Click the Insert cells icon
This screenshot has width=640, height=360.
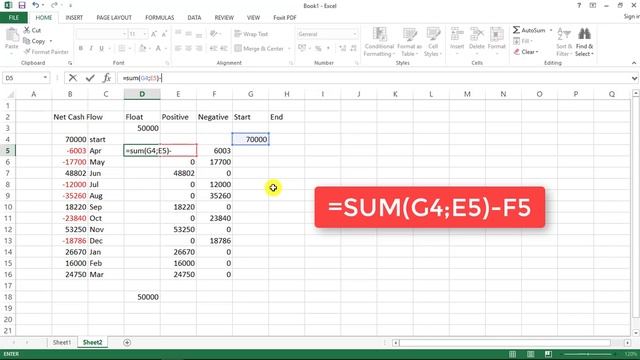(457, 35)
